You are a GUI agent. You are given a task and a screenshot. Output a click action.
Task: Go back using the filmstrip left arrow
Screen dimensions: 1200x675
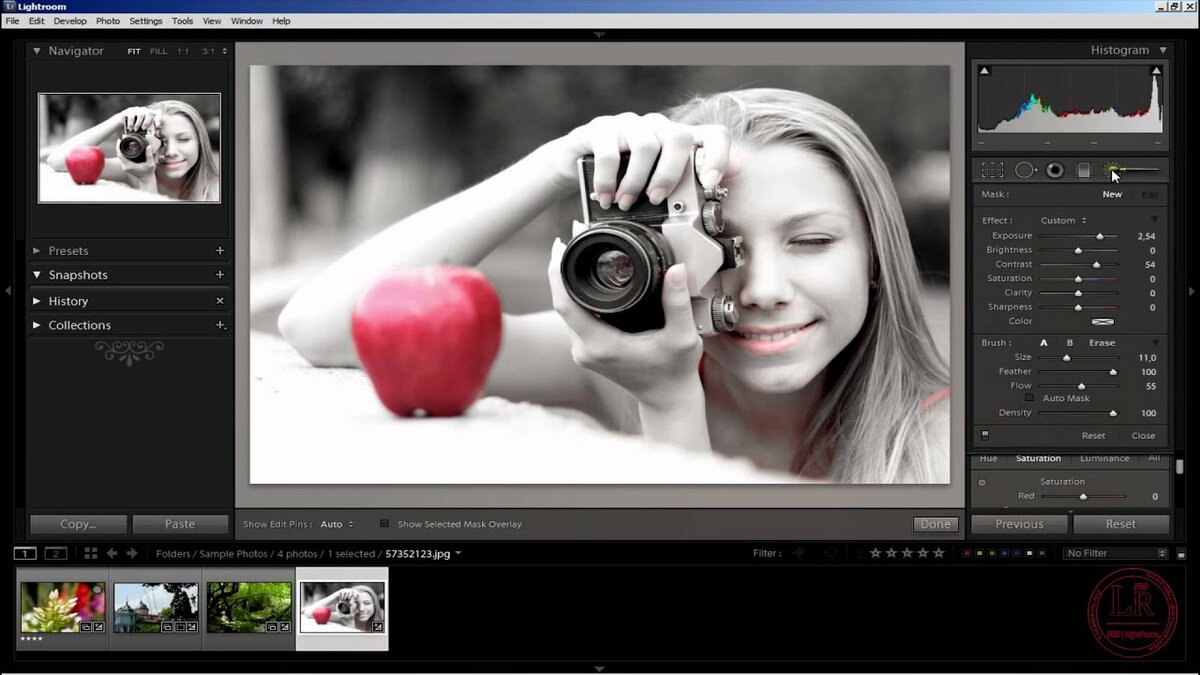click(112, 553)
